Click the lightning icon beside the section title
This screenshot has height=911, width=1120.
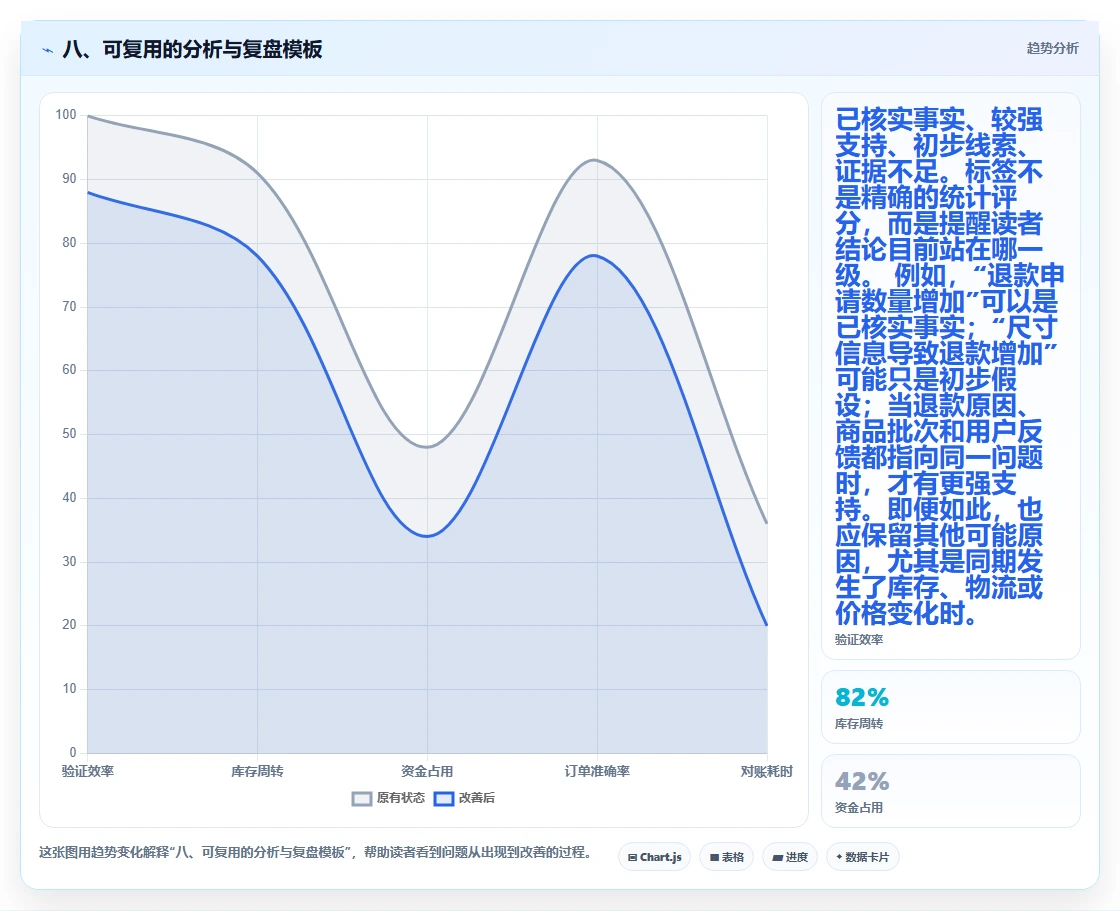(48, 50)
